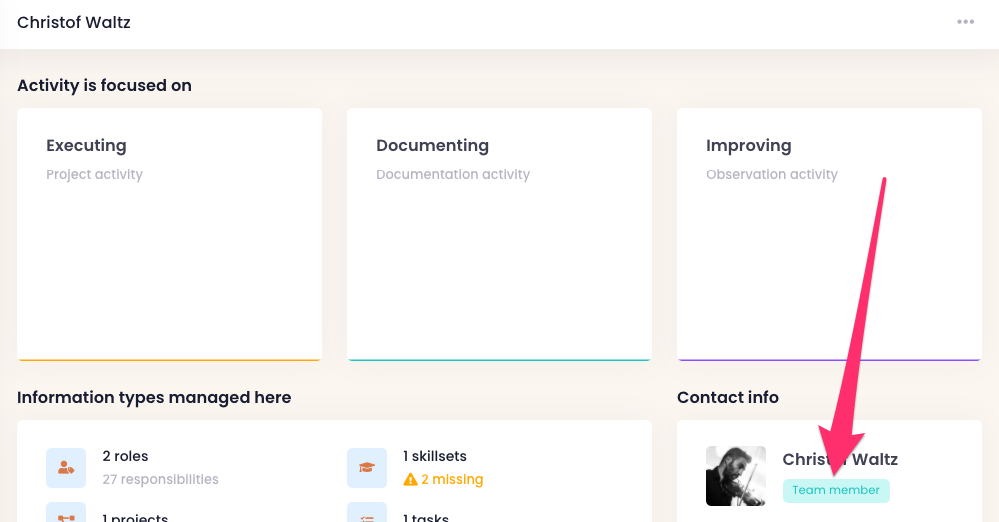Click the projects icon below roles
Viewport: 999px width, 522px height.
[x=66, y=515]
